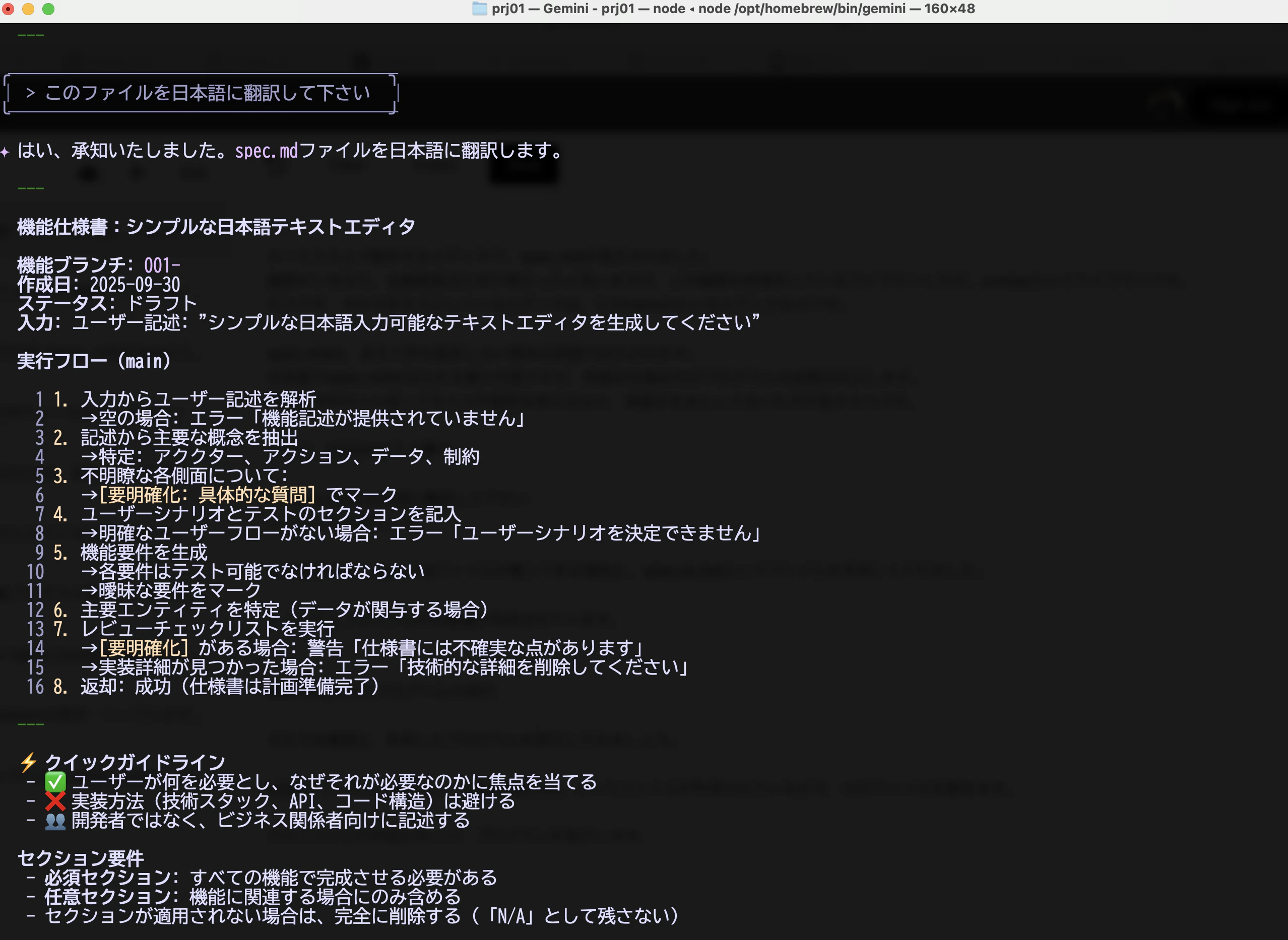Click the line starting 入力: ユーザー記述
This screenshot has height=940, width=1288.
pos(388,323)
